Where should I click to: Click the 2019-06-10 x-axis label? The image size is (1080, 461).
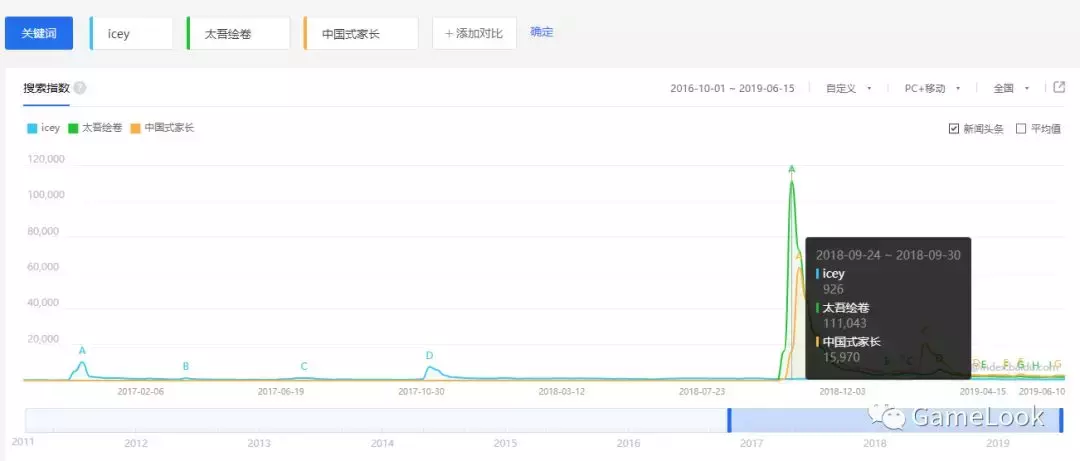click(x=1042, y=391)
